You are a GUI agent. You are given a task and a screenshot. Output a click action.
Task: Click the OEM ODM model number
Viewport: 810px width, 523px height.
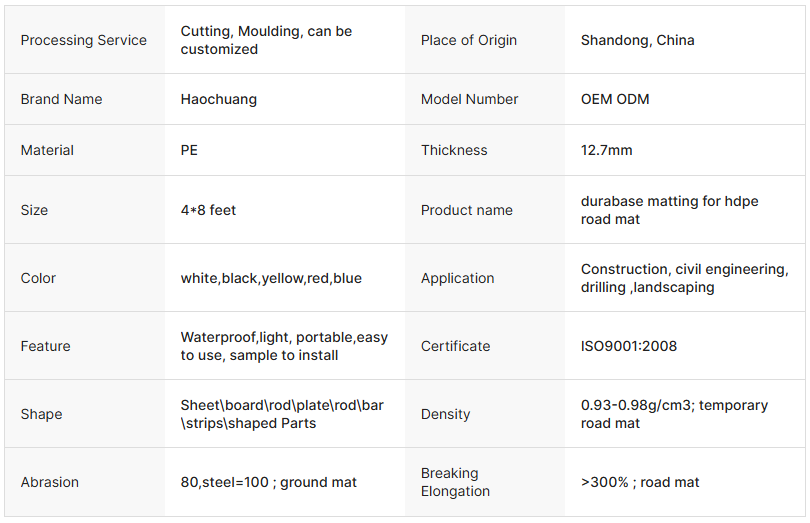pos(614,99)
